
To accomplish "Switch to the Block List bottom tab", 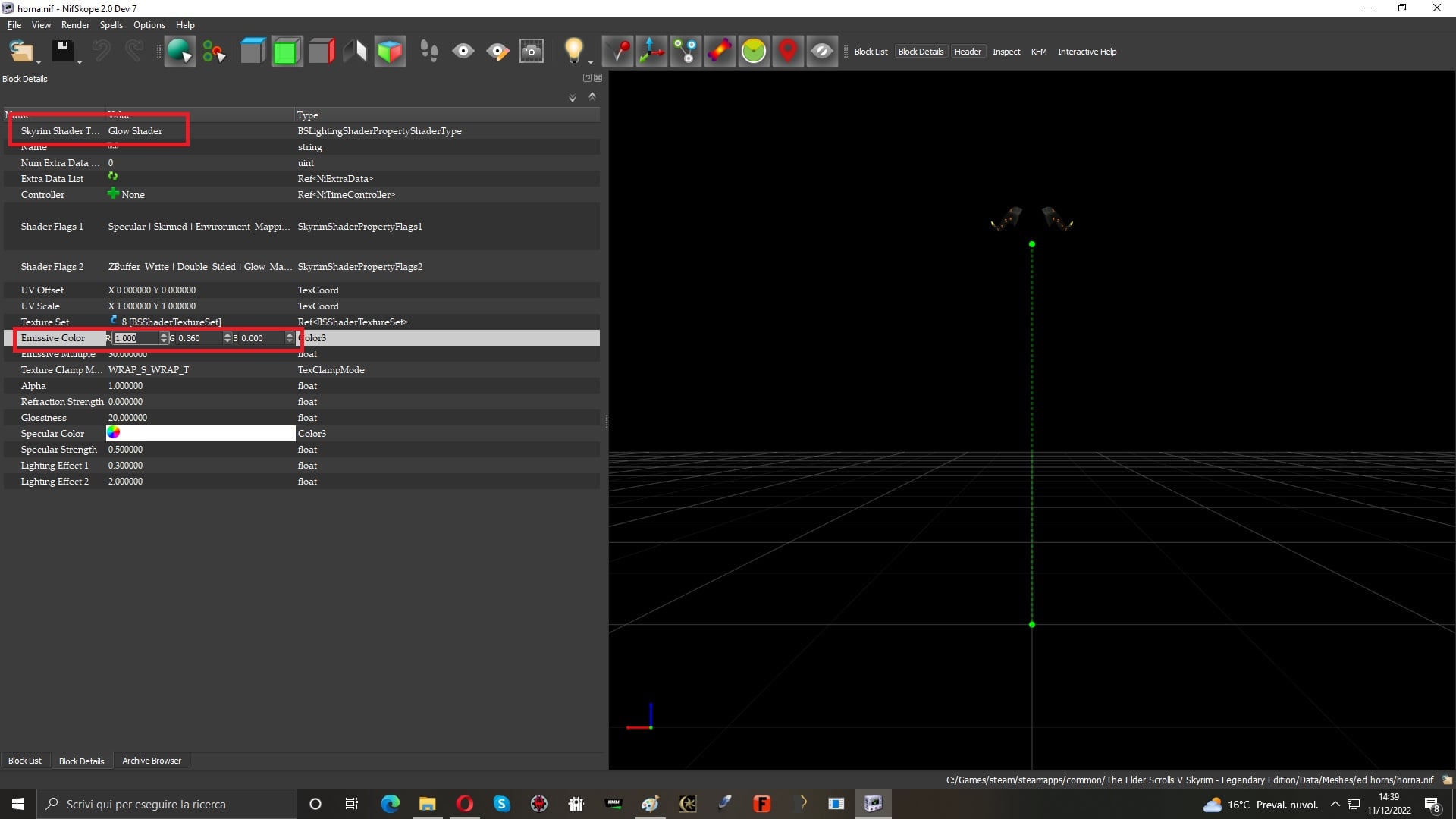I will (x=25, y=761).
